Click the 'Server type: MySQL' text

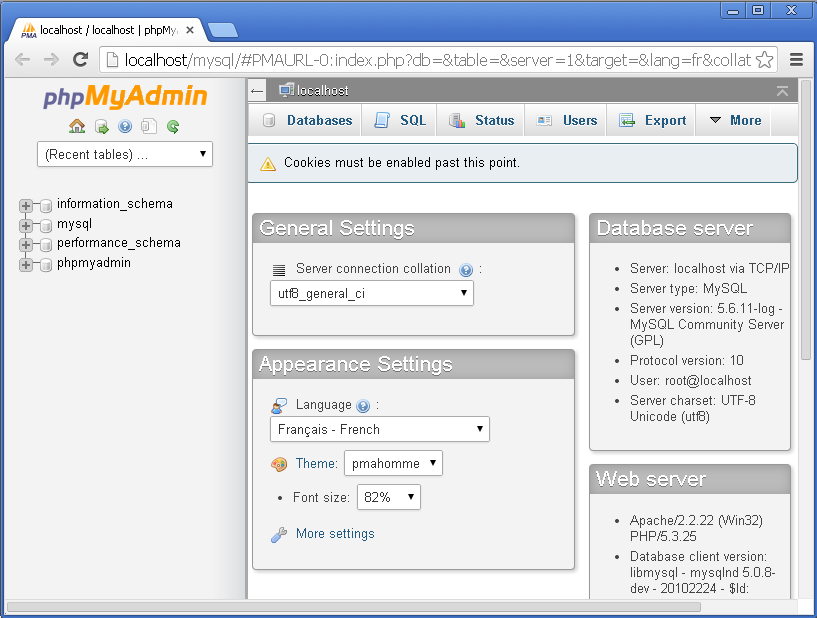click(688, 289)
